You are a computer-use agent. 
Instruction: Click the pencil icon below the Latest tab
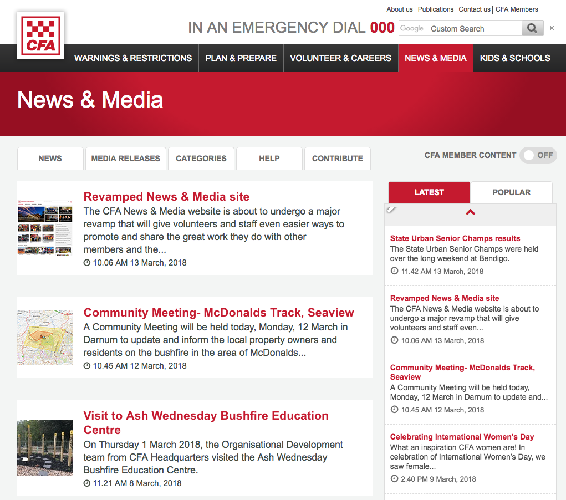391,209
